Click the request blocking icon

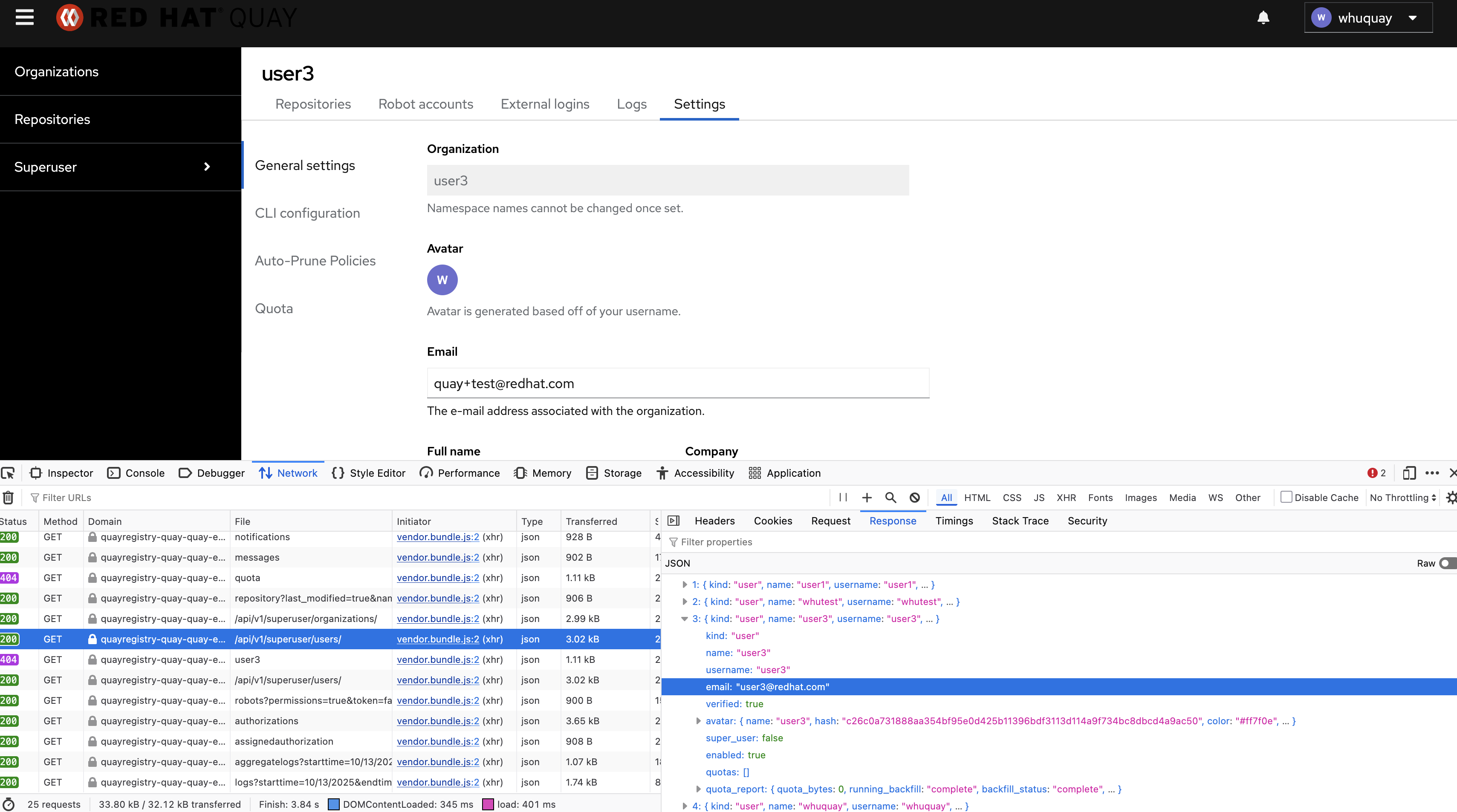tap(915, 498)
